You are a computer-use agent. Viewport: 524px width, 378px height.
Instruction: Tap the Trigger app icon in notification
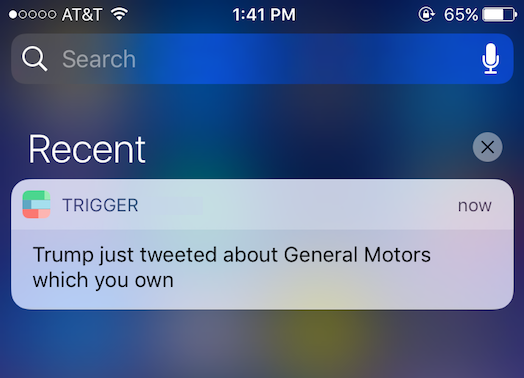36,204
